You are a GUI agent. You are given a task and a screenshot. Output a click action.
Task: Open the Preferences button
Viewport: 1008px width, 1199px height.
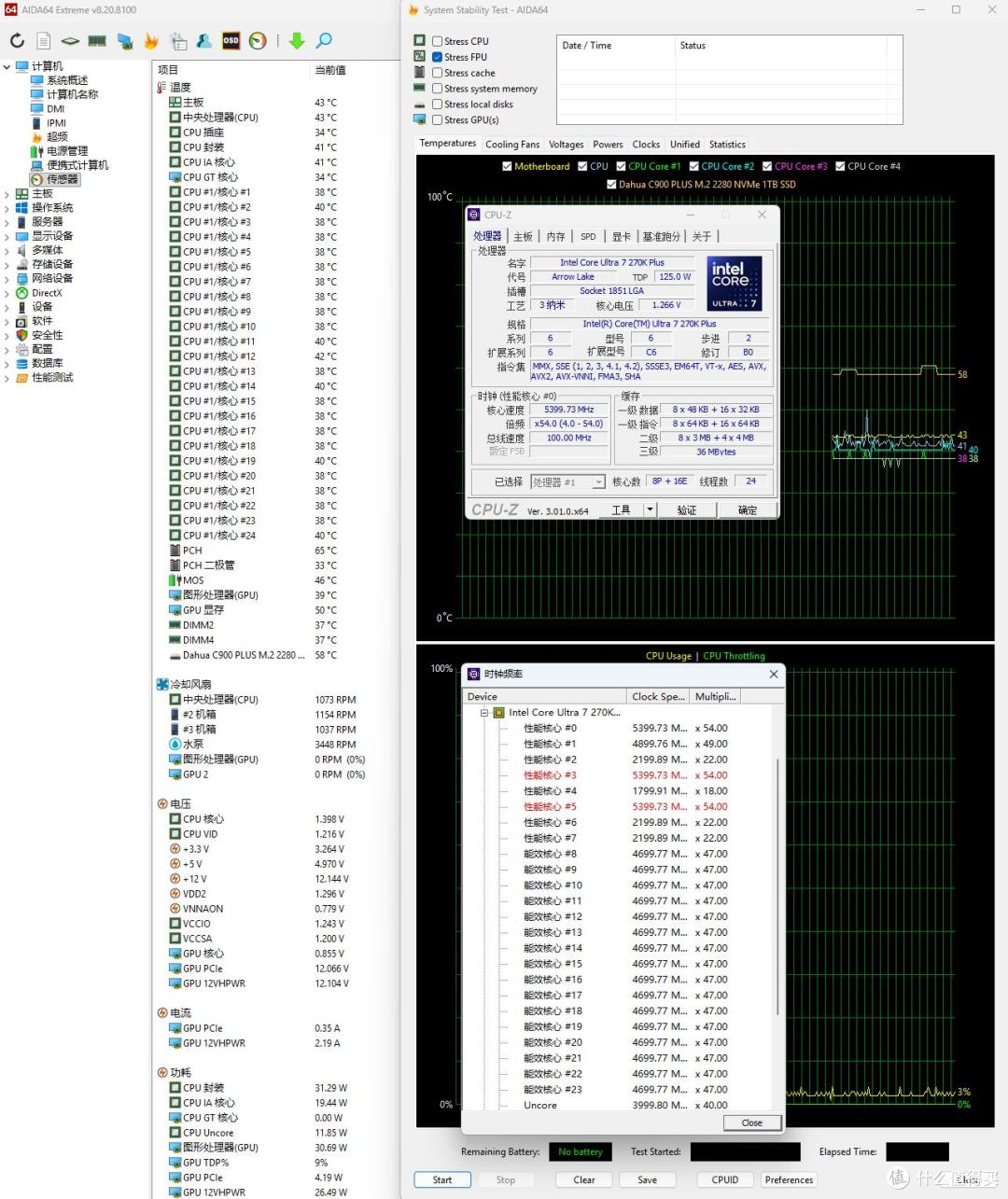click(x=790, y=1180)
